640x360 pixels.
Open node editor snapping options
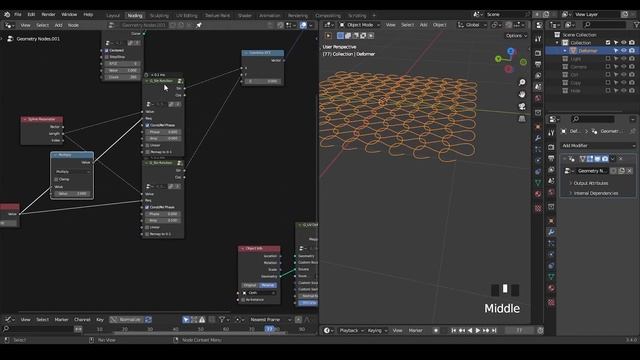[x=290, y=25]
